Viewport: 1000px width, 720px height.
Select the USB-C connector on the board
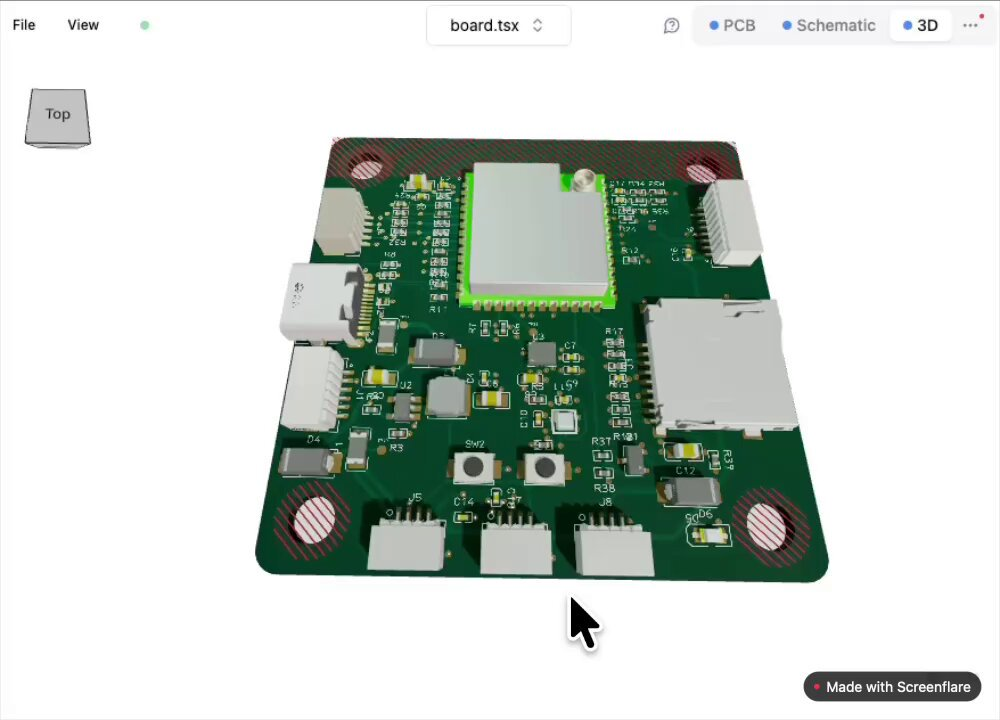tap(323, 302)
